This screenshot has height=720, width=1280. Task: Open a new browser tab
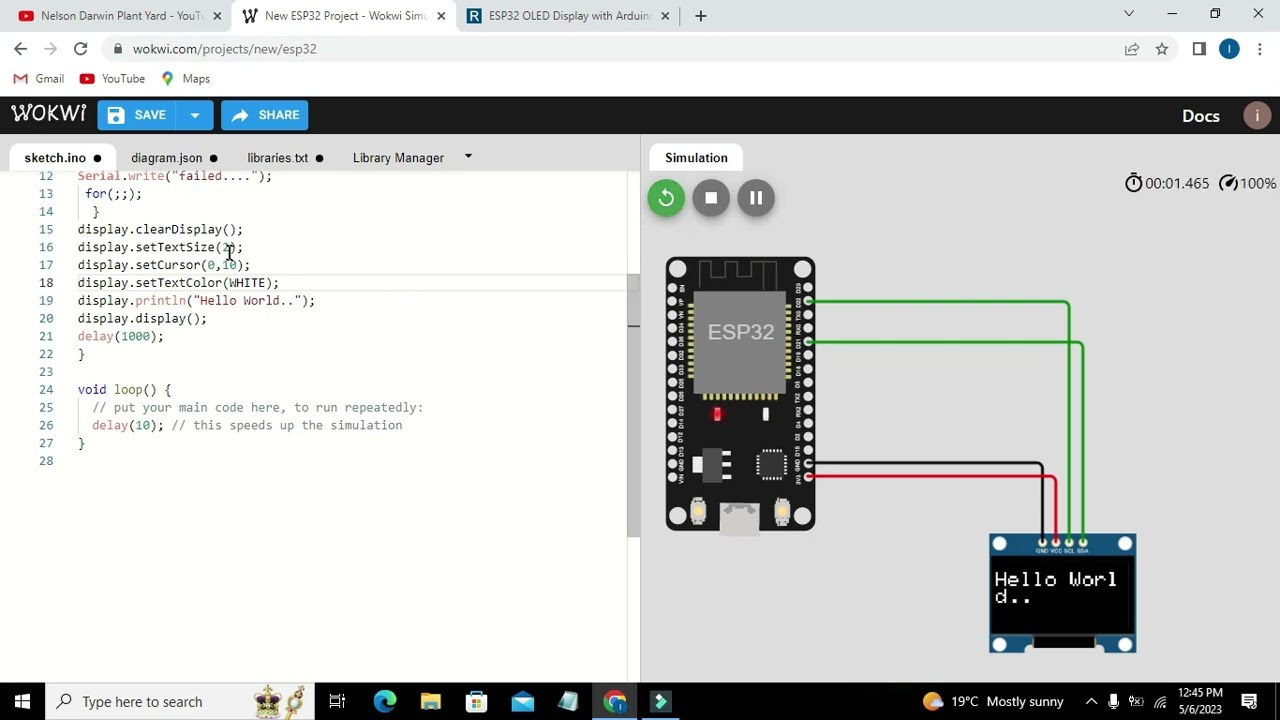coord(700,16)
